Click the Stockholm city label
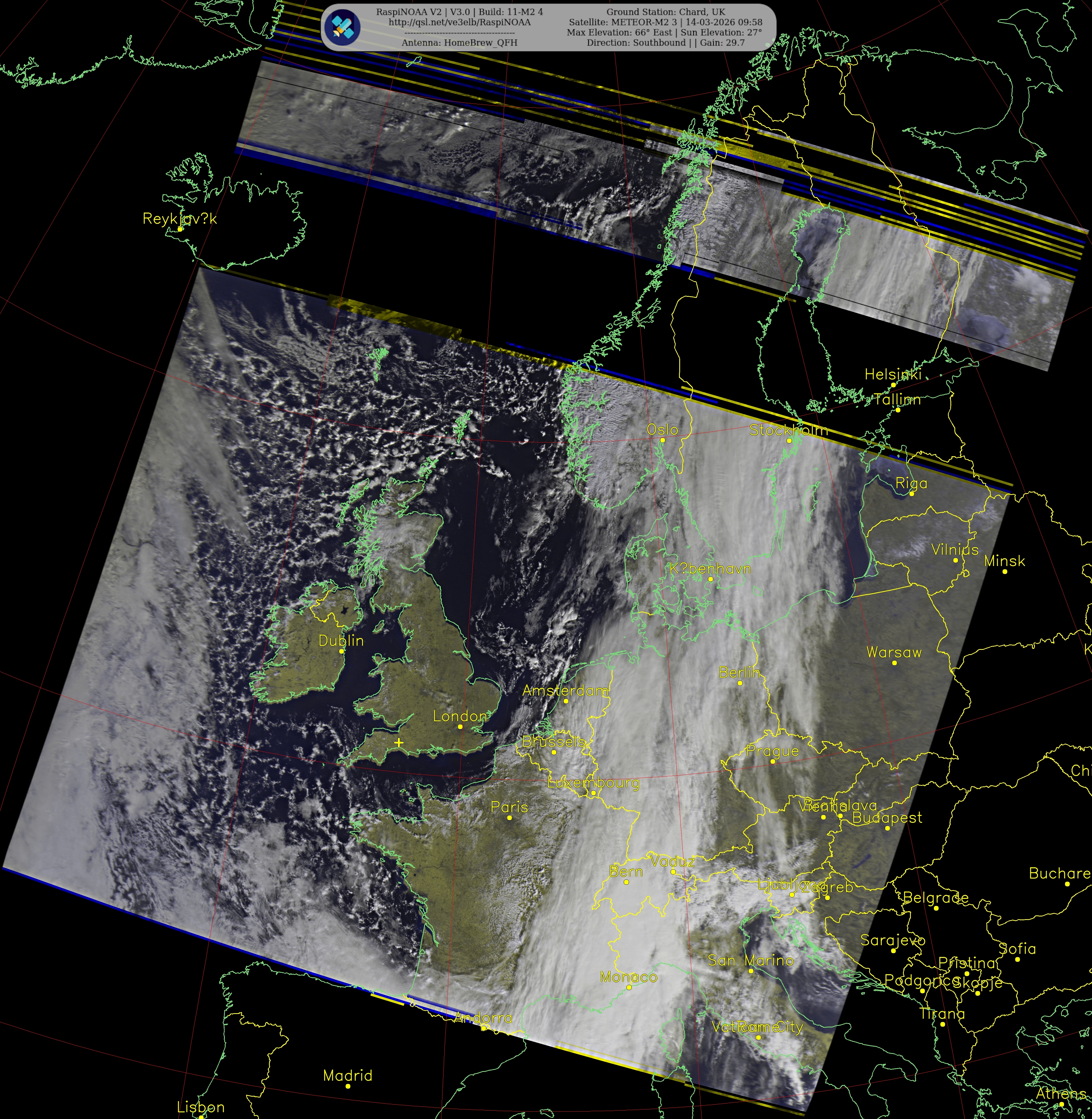1092x1119 pixels. tap(789, 430)
